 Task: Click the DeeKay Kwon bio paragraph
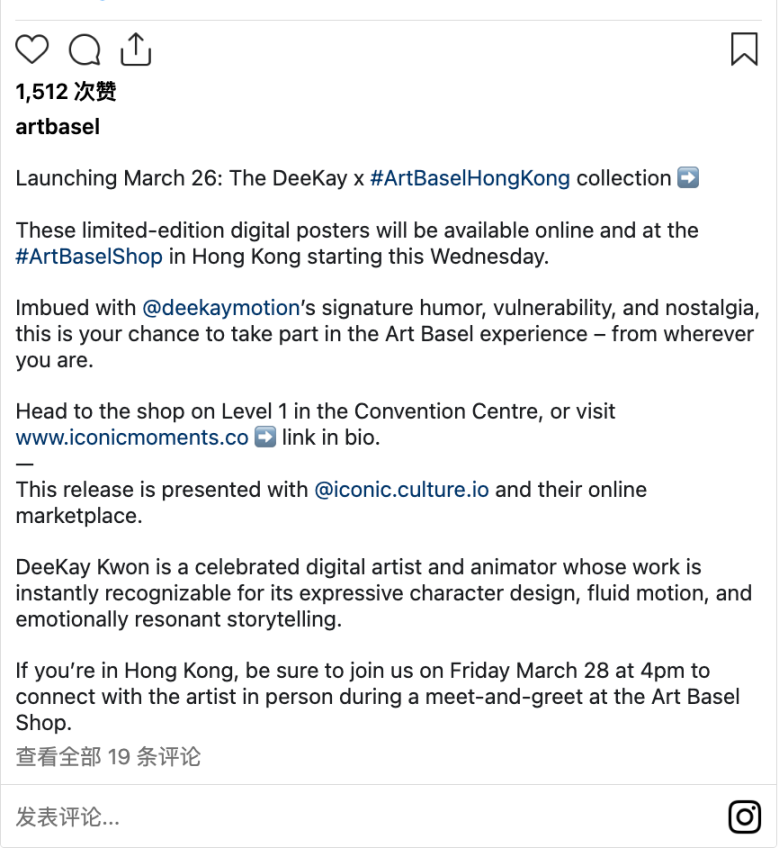point(384,593)
